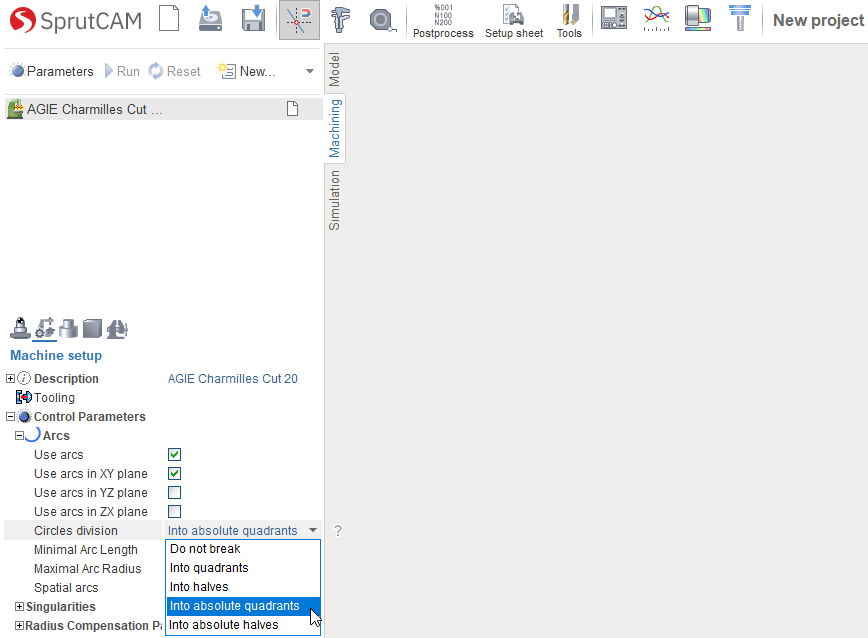Select the machine icon in setup tabs
Image resolution: width=868 pixels, height=638 pixels.
tap(20, 328)
